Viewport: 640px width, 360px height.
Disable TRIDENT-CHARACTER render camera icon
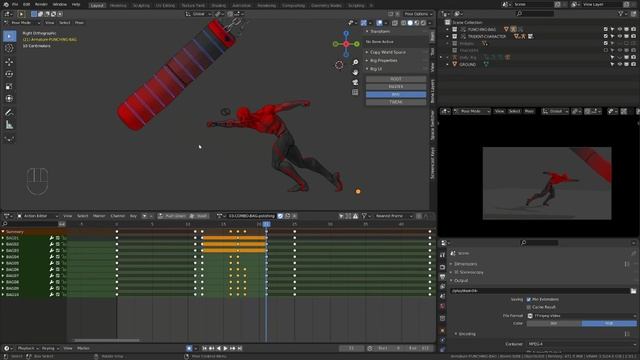pos(633,36)
